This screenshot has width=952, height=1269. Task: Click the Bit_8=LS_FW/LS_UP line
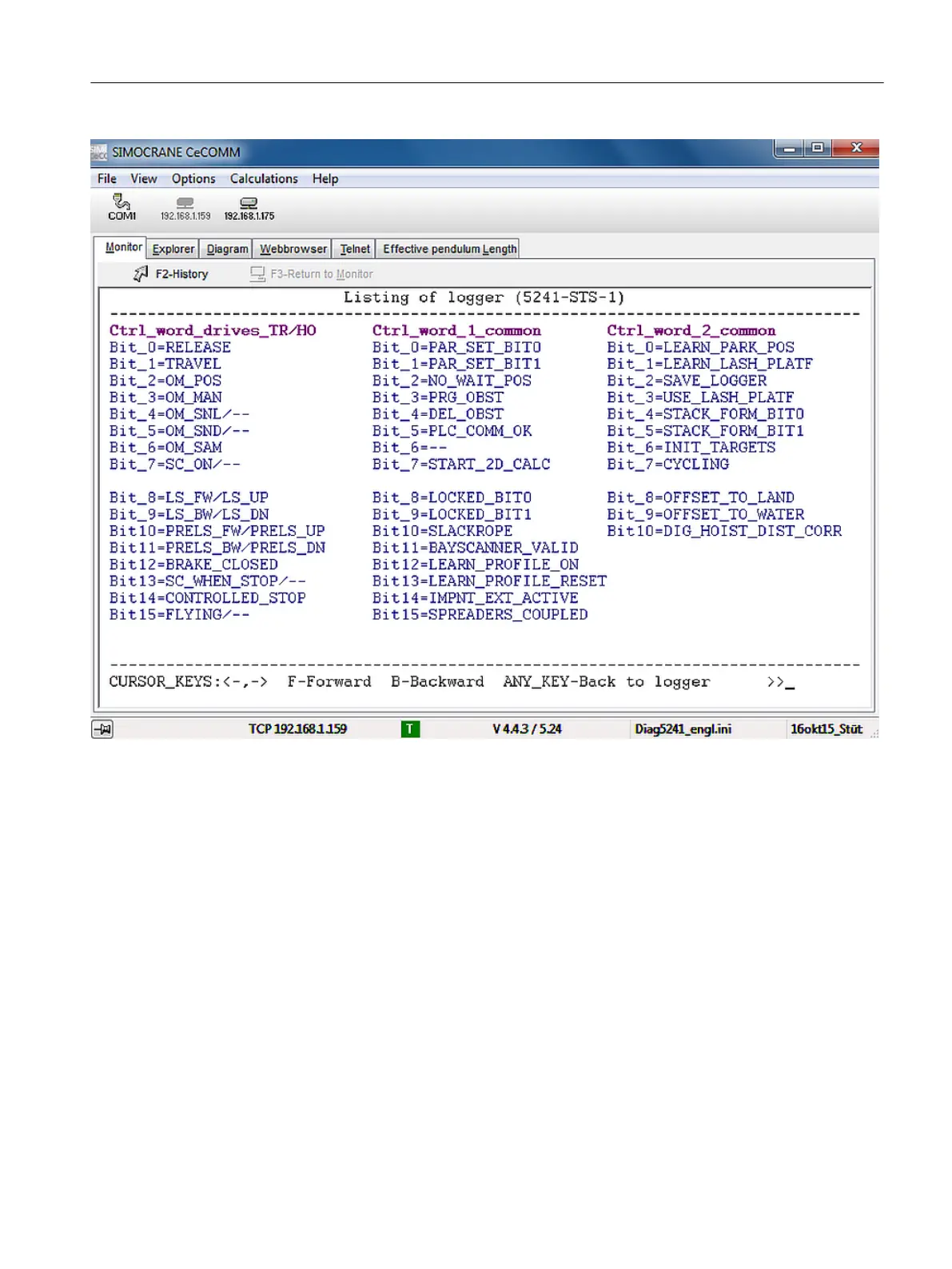point(189,498)
